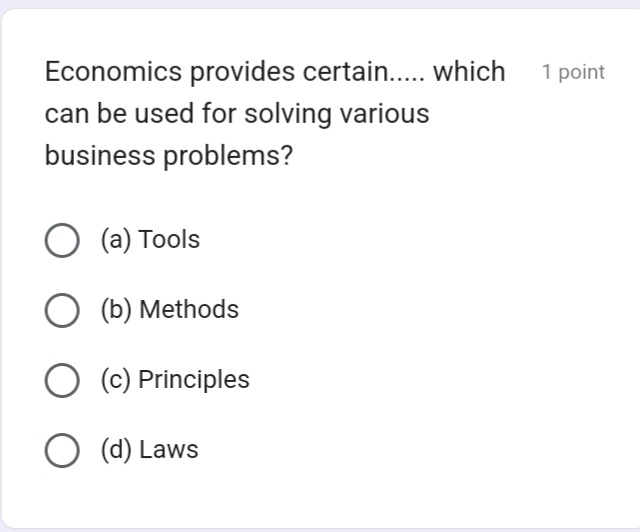Click the word "Economics" in the question
640x532 pixels.
tap(114, 72)
